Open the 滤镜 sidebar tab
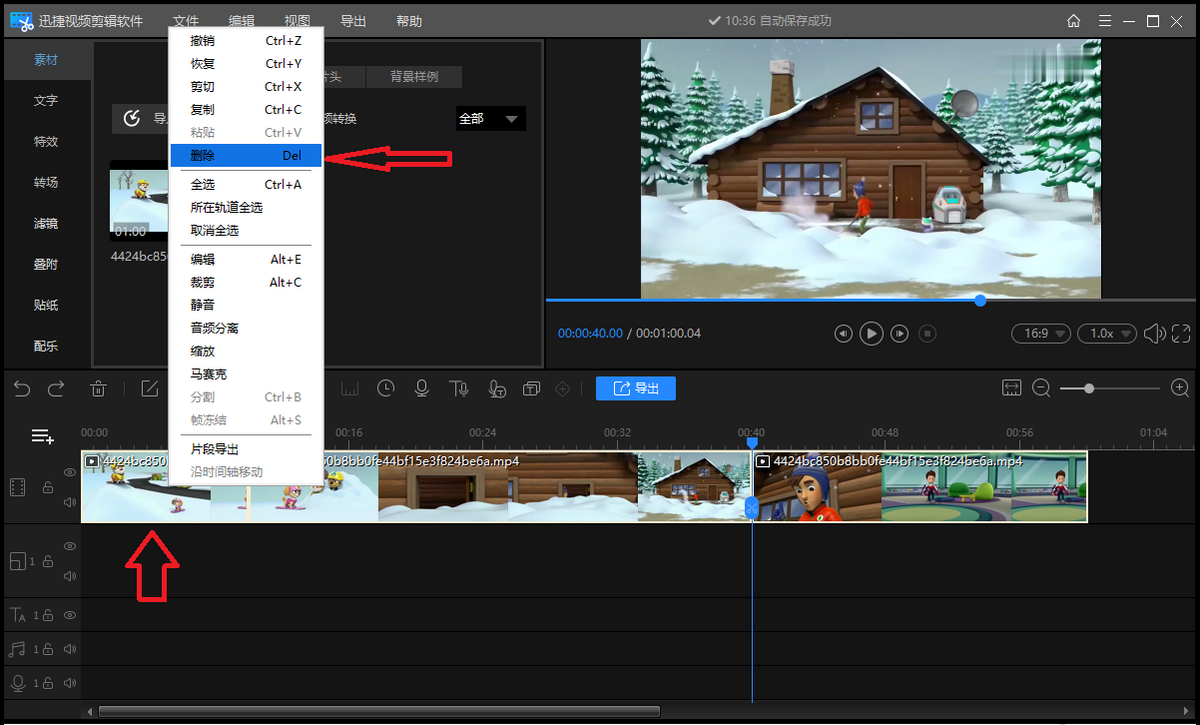This screenshot has height=725, width=1200. [46, 224]
